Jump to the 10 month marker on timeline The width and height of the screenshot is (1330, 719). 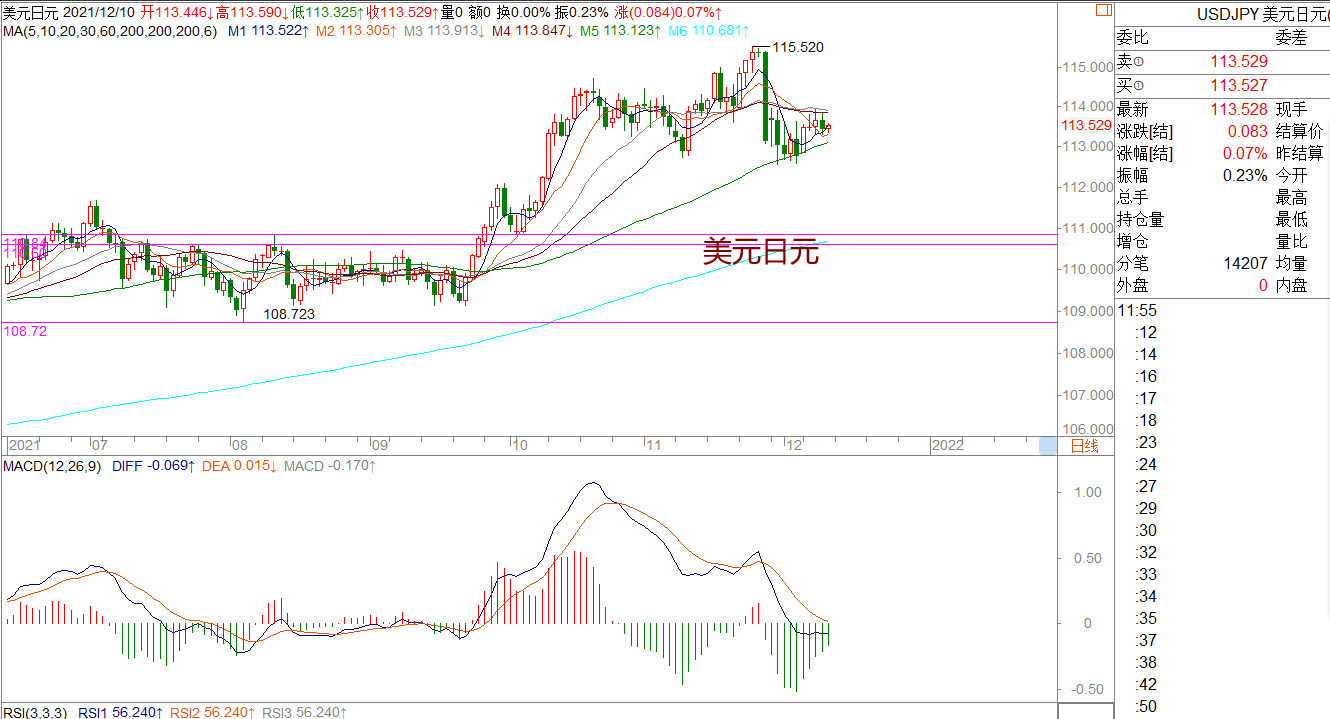coord(518,445)
